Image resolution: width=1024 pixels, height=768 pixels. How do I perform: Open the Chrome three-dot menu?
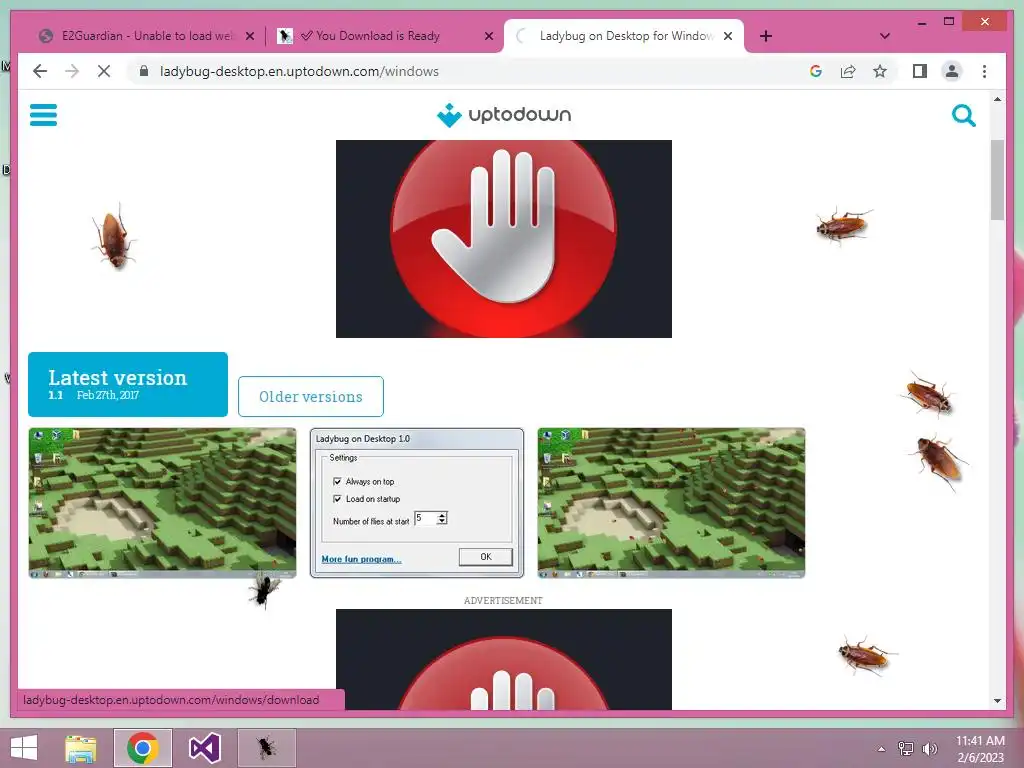pos(984,71)
